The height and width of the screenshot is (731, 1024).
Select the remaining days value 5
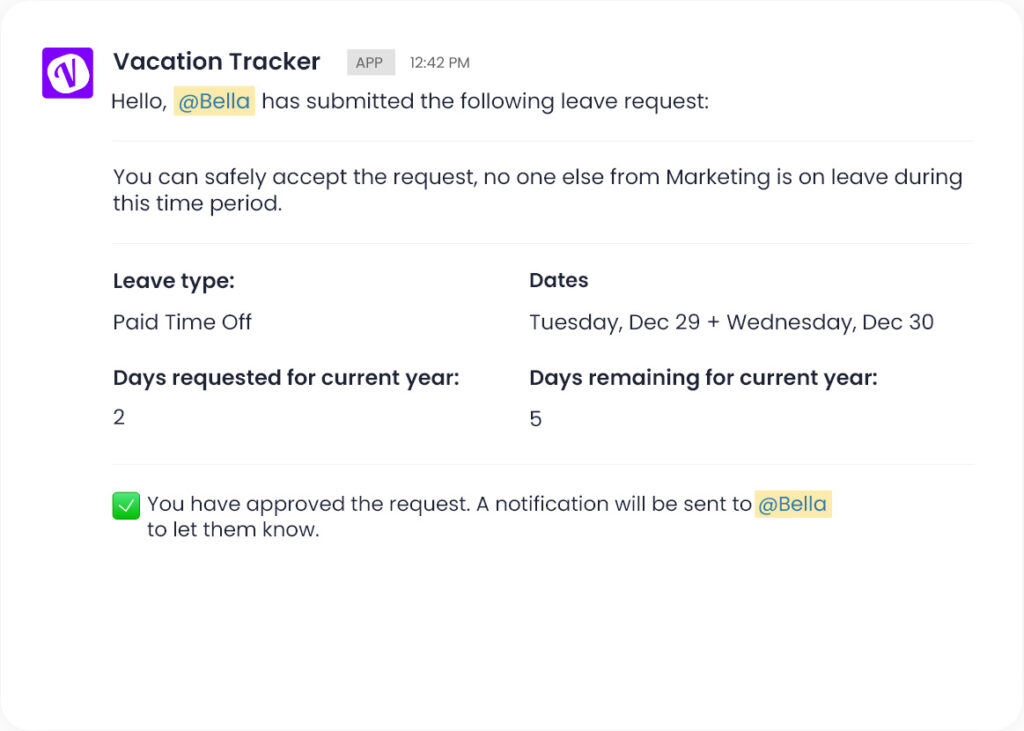[x=535, y=418]
